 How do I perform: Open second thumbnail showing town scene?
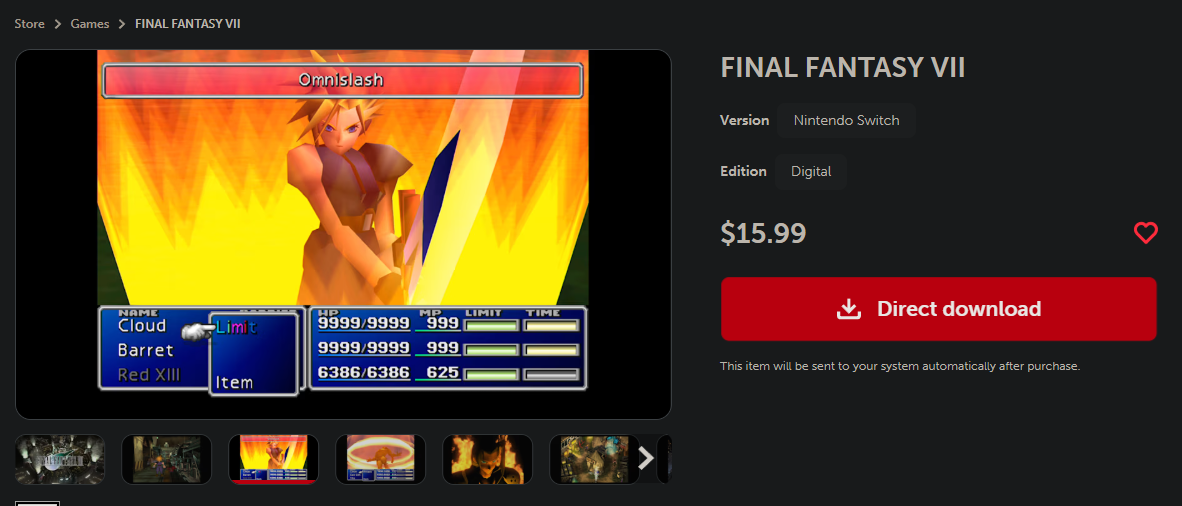tap(167, 459)
